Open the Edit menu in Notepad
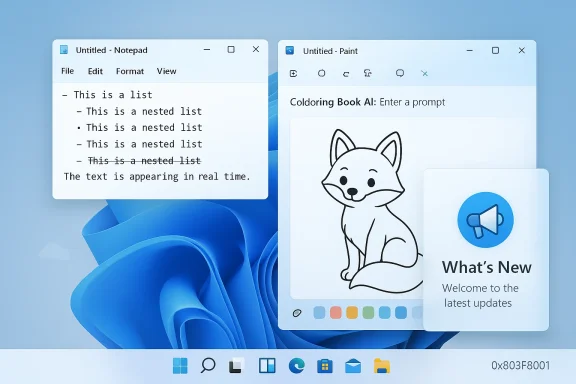The height and width of the screenshot is (384, 576). tap(95, 71)
